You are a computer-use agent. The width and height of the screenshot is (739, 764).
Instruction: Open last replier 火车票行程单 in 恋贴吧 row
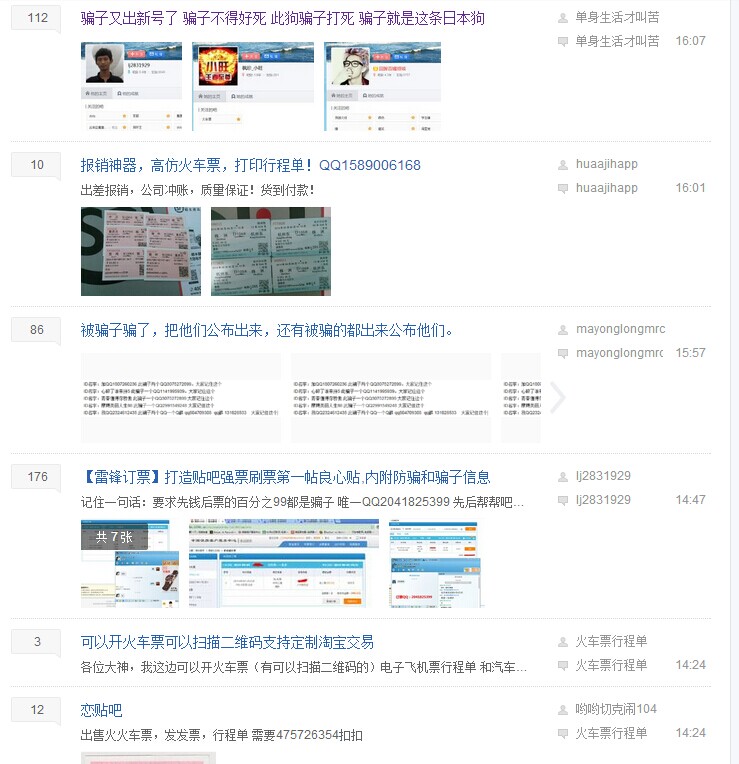[x=611, y=733]
